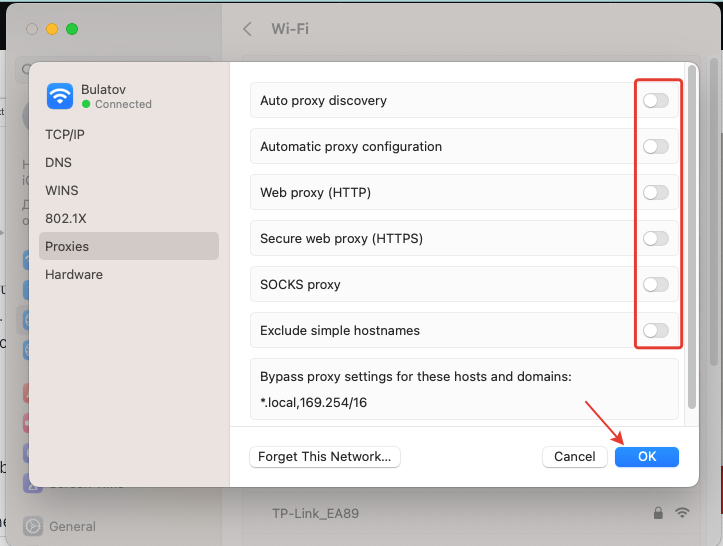Click the TP-Link_EA89 lock icon
Image resolution: width=723 pixels, height=546 pixels.
pos(658,513)
